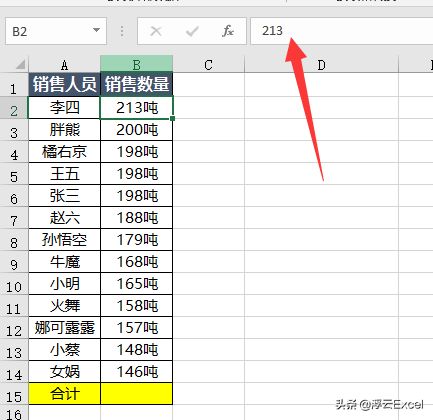Select the cell containing 张三
Screen dimensions: 433x420
click(64, 196)
